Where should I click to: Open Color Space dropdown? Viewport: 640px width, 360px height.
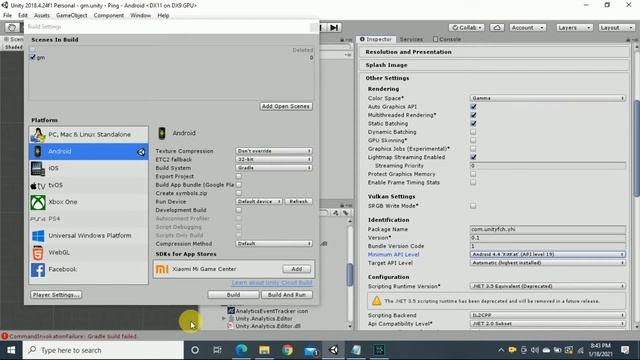pyautogui.click(x=547, y=98)
